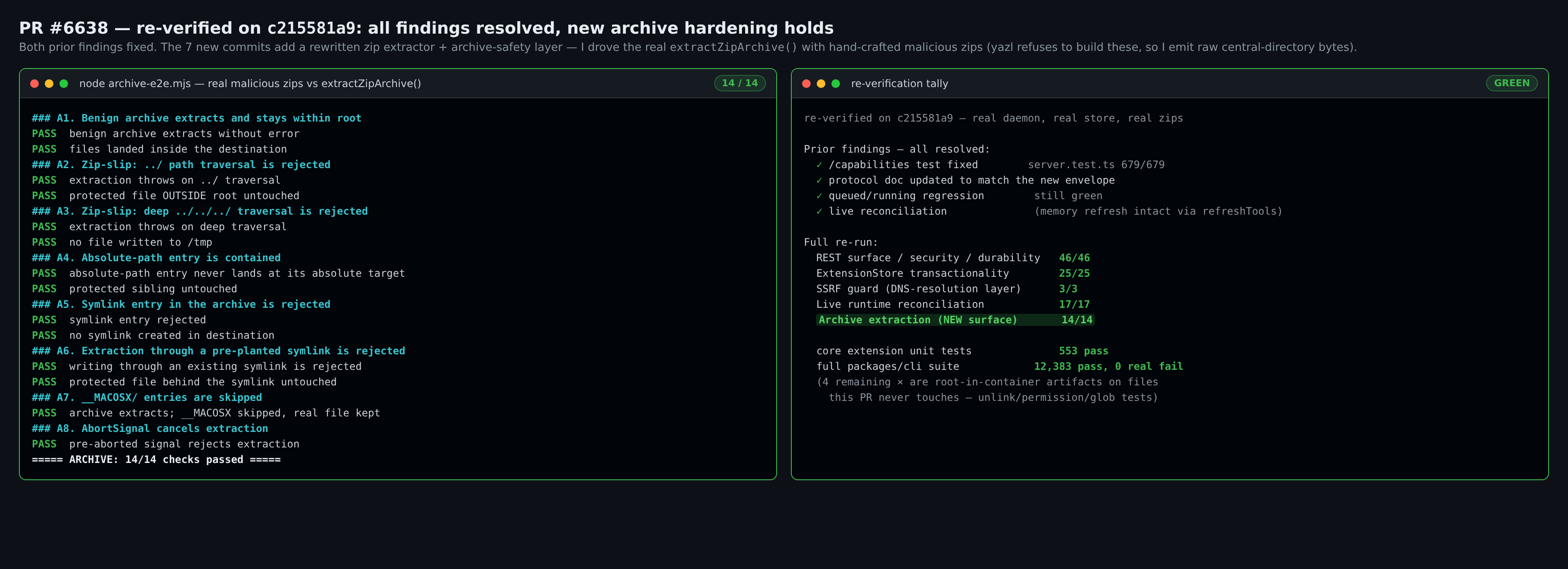
Task: Click the 'node archive-e2e.mjs' window title
Action: 250,84
